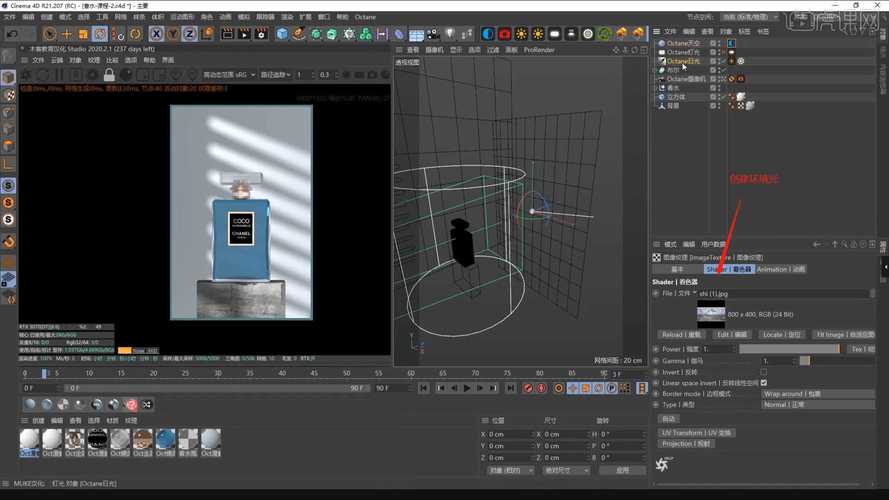The width and height of the screenshot is (889, 500).
Task: Adjust the Power slider bar
Action: pos(789,349)
